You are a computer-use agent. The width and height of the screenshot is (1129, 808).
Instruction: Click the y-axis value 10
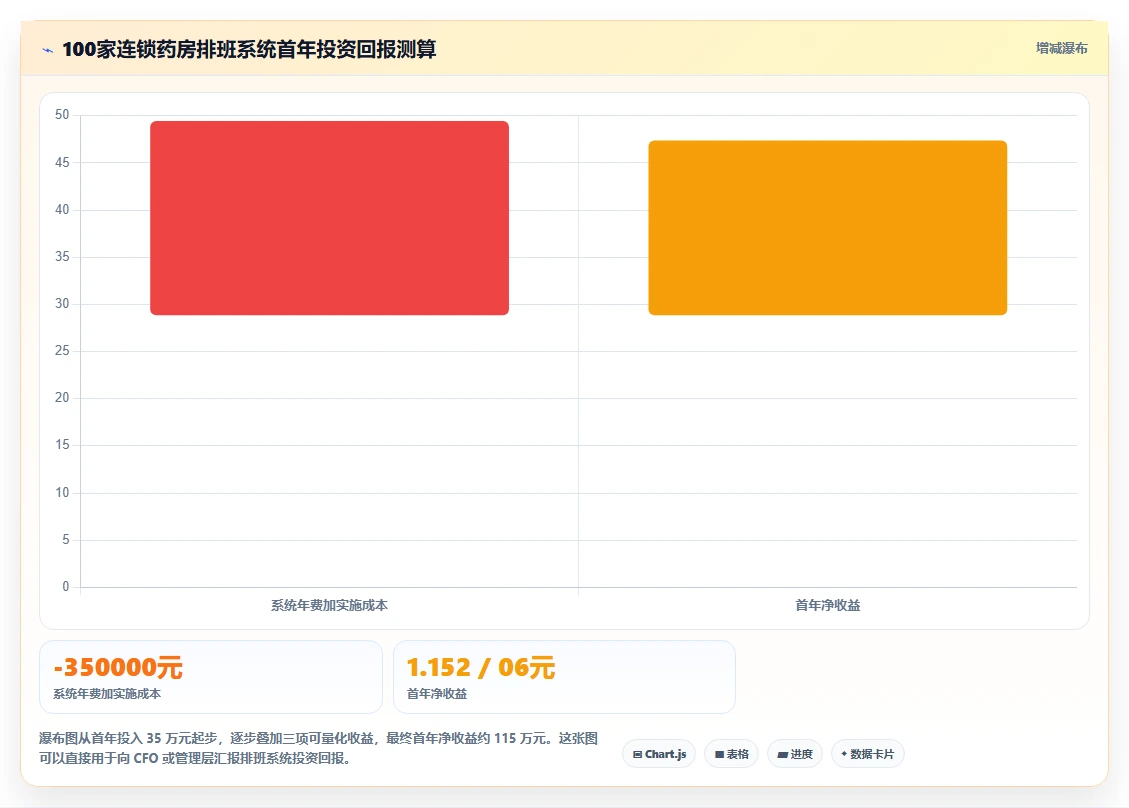click(x=62, y=493)
